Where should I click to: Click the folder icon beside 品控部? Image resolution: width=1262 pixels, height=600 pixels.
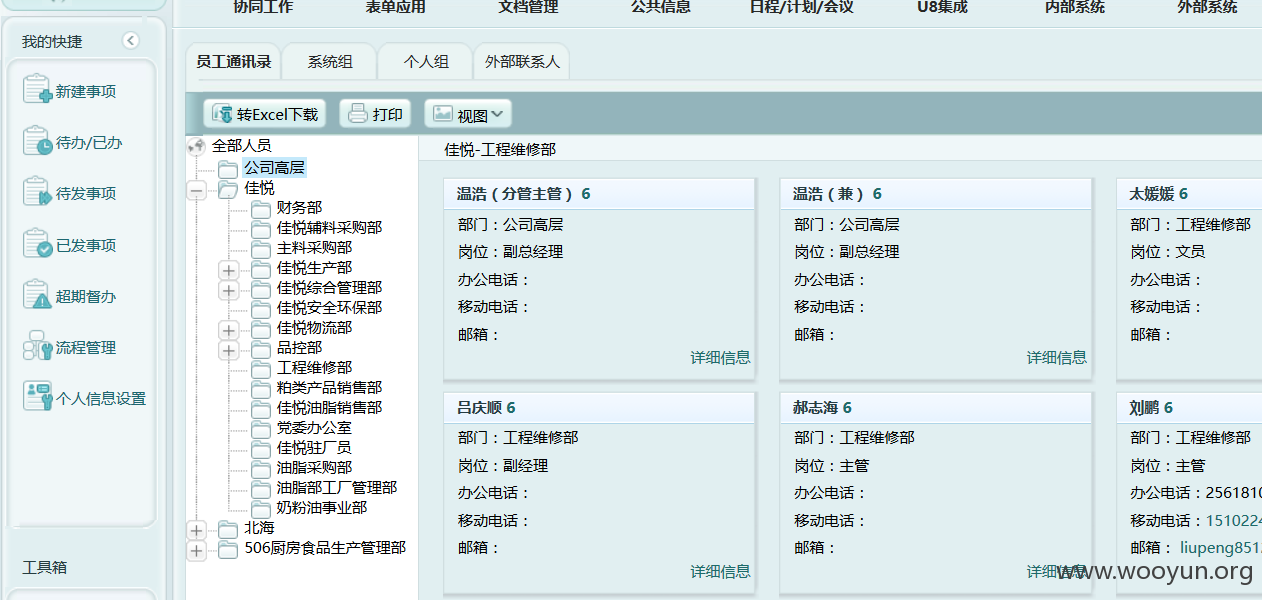click(261, 348)
